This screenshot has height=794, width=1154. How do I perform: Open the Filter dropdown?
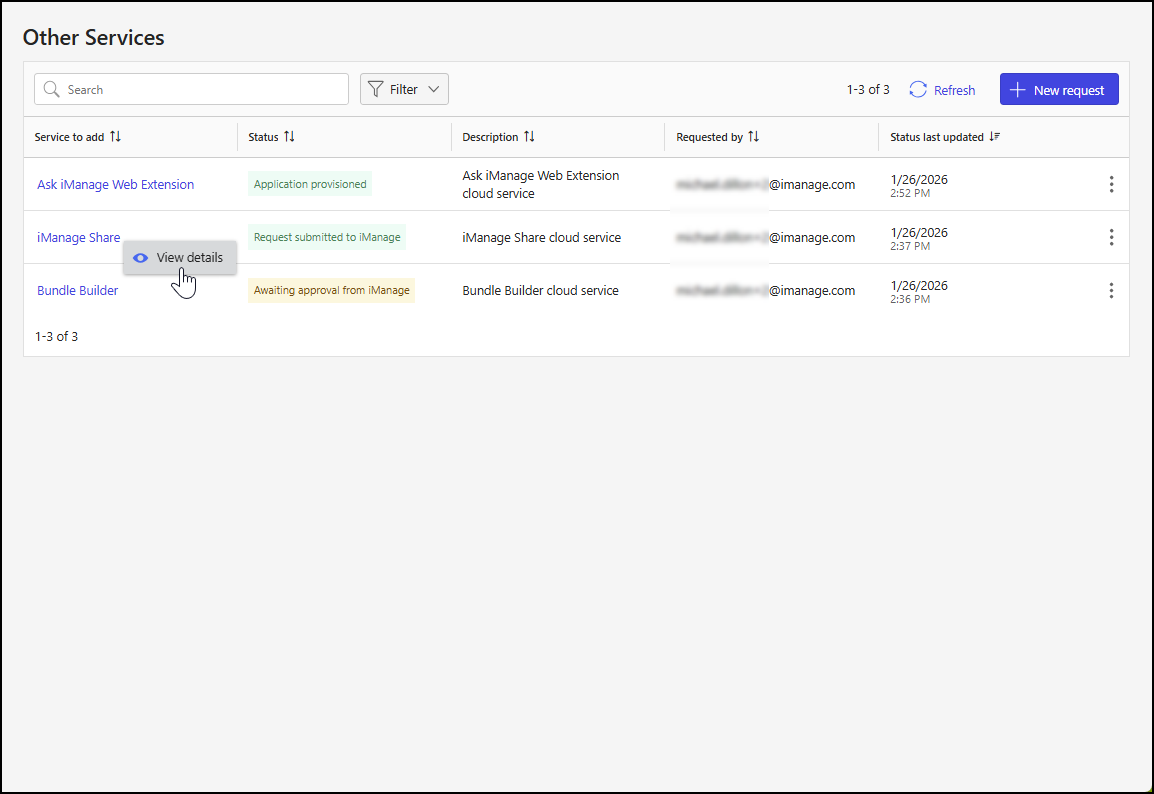click(x=404, y=89)
